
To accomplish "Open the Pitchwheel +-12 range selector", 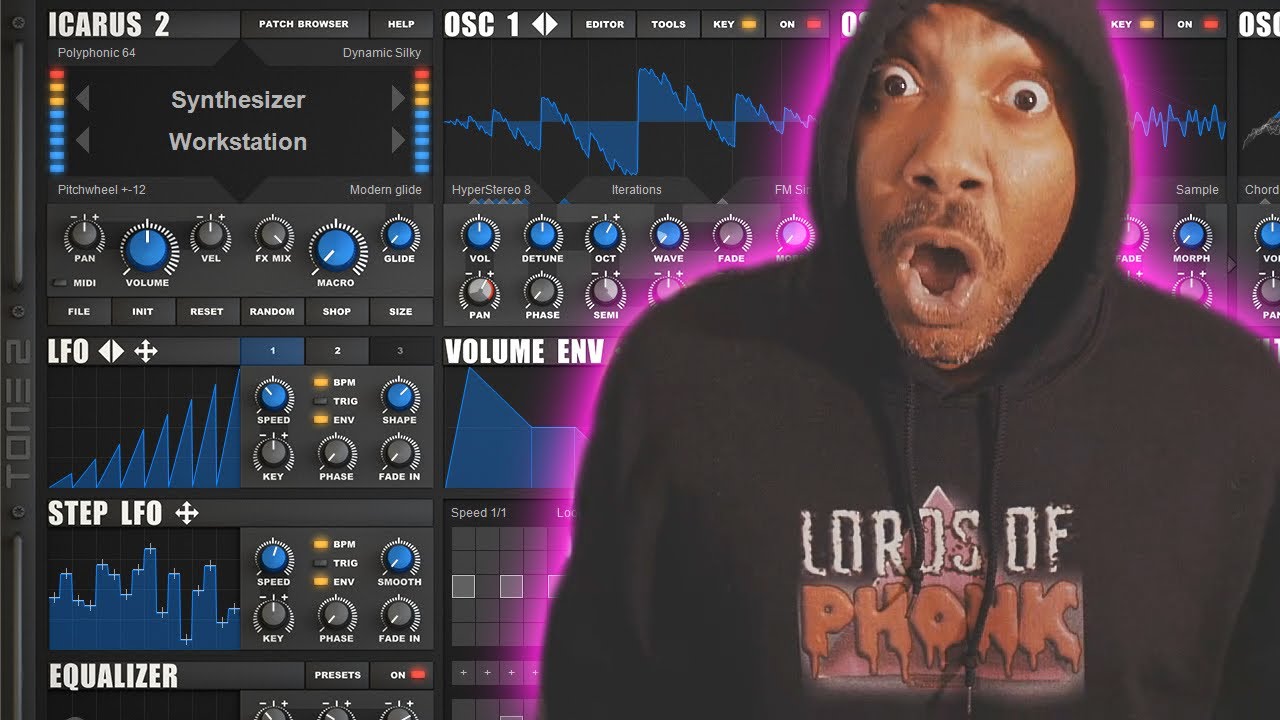I will [x=102, y=190].
